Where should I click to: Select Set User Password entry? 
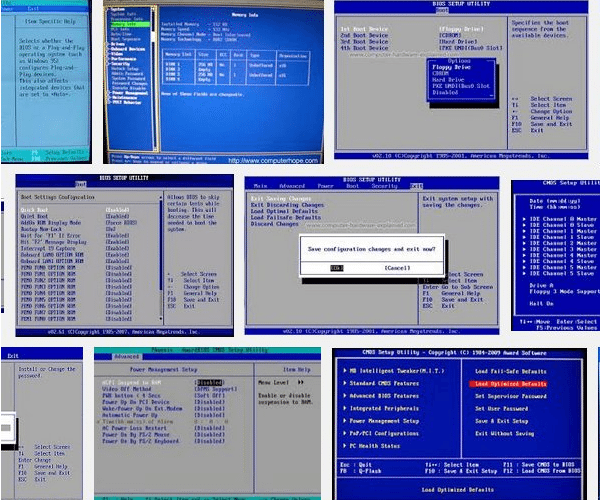502,409
